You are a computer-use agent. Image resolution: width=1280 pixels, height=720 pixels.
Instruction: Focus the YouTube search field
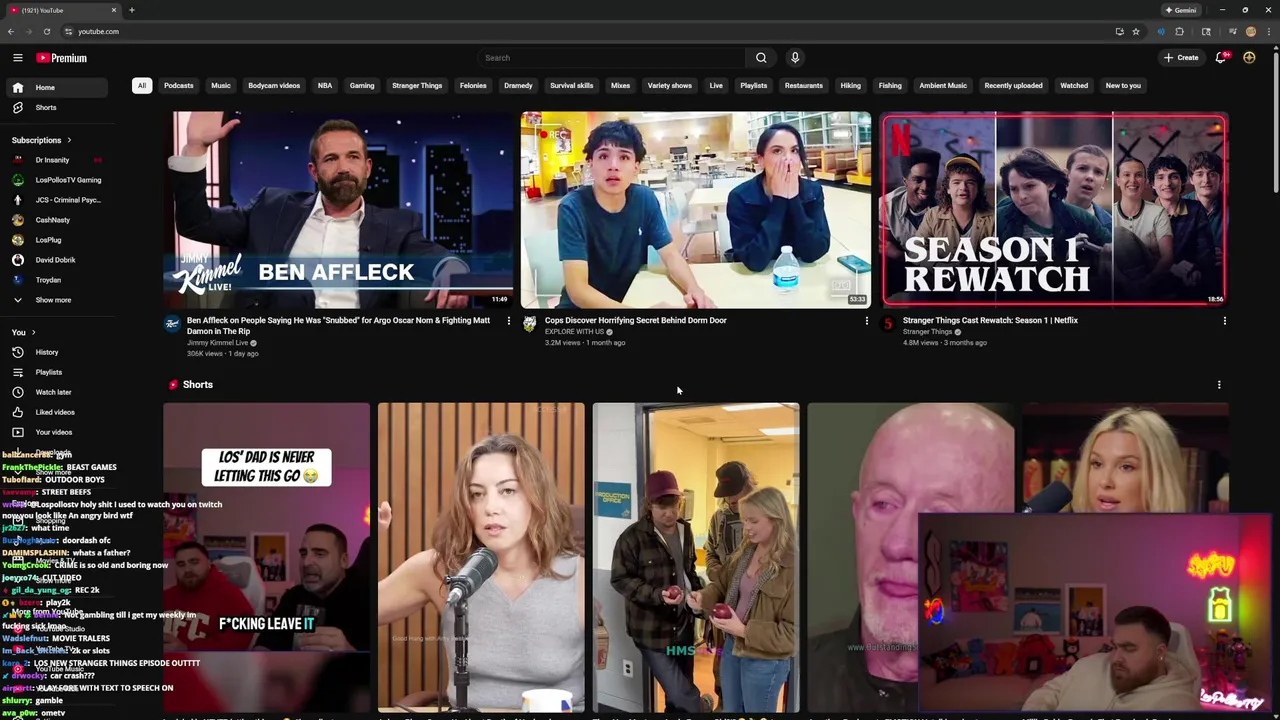pyautogui.click(x=612, y=58)
